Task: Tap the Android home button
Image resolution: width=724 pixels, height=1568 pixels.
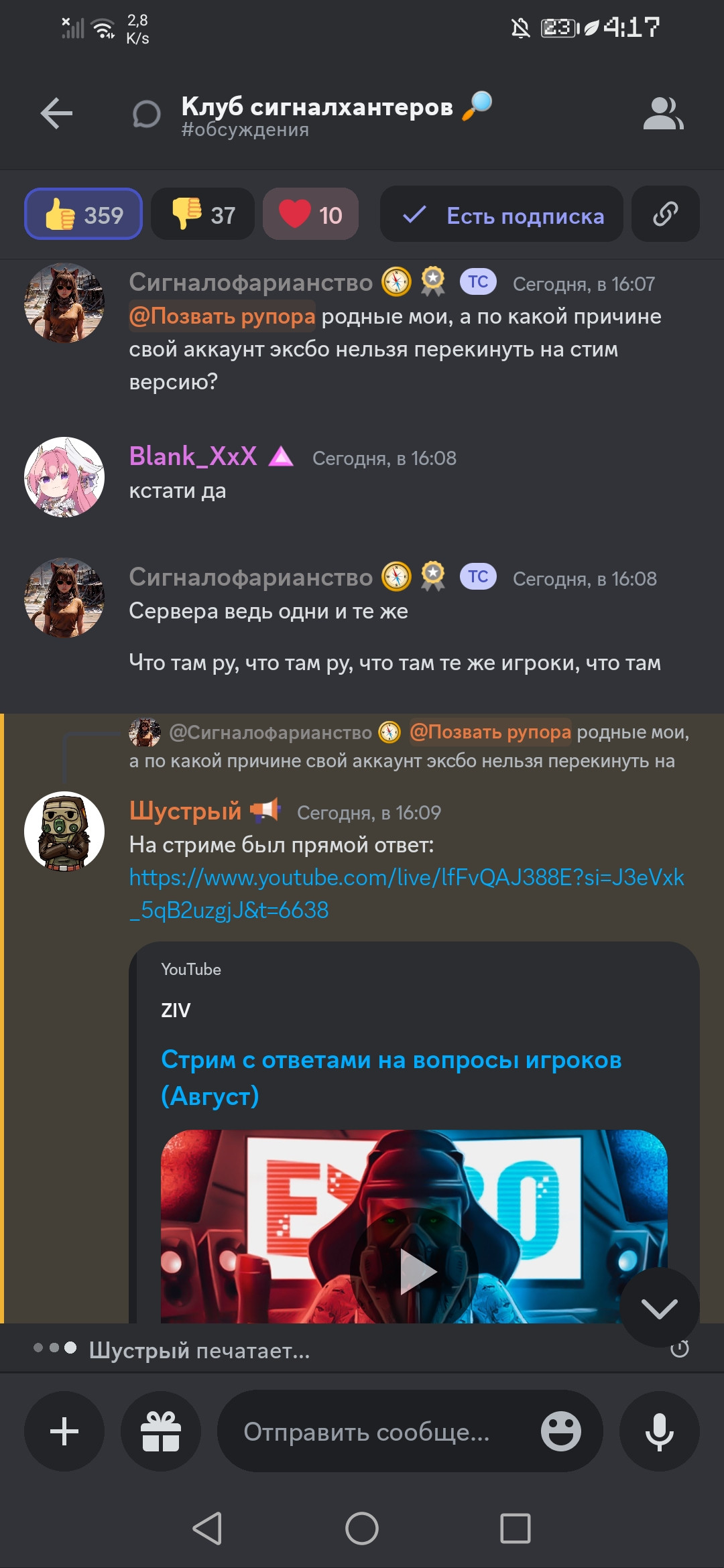Action: pos(362,1528)
